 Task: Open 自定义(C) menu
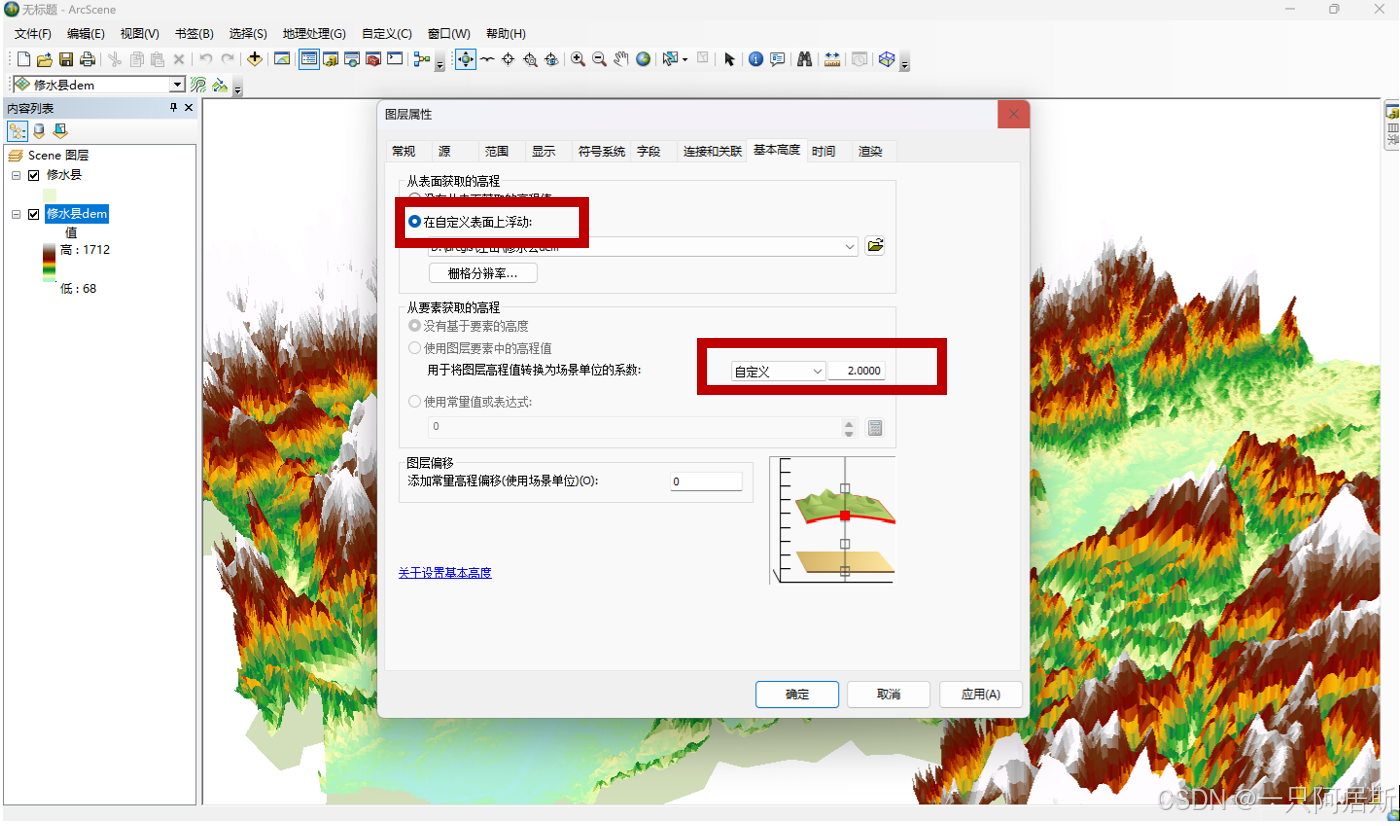pyautogui.click(x=387, y=34)
